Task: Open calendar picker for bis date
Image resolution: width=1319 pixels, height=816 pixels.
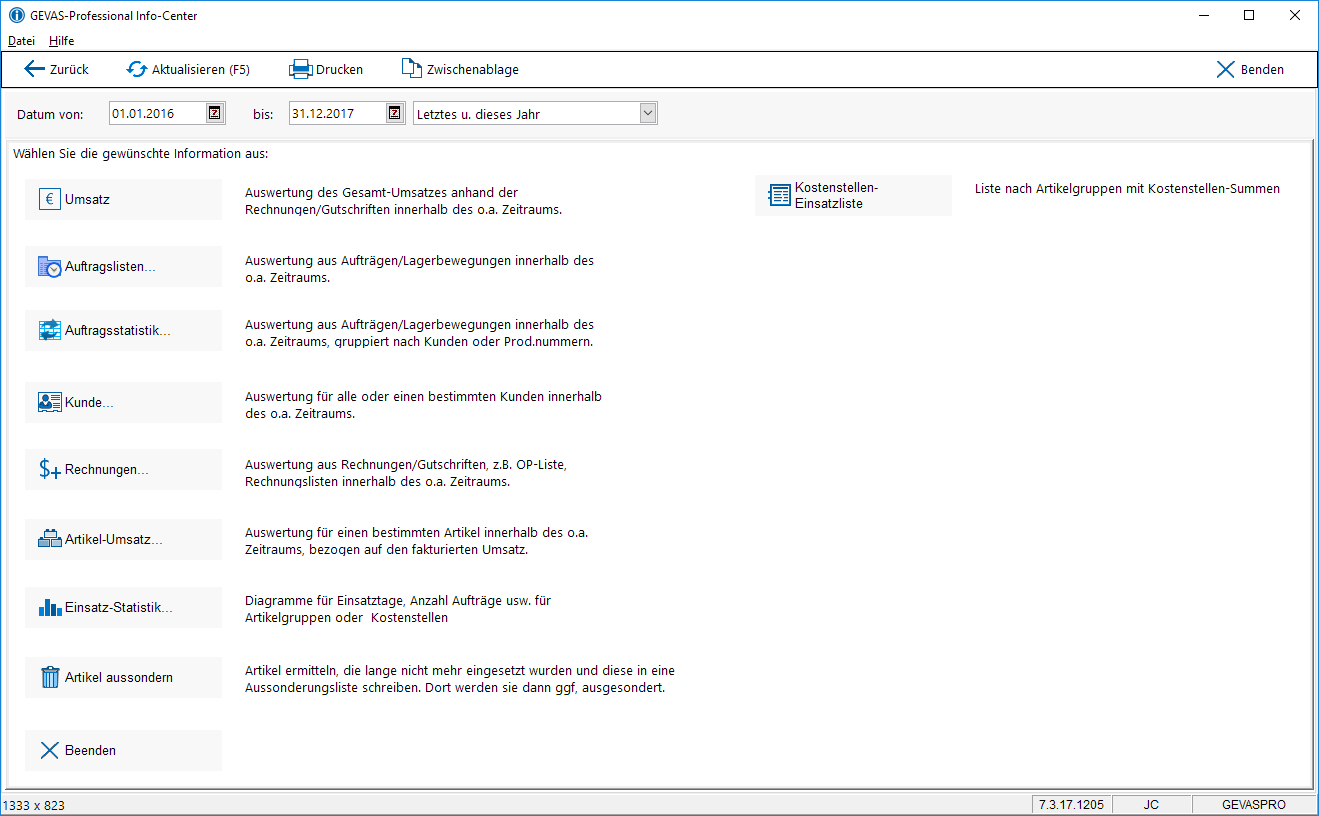Action: coord(395,113)
